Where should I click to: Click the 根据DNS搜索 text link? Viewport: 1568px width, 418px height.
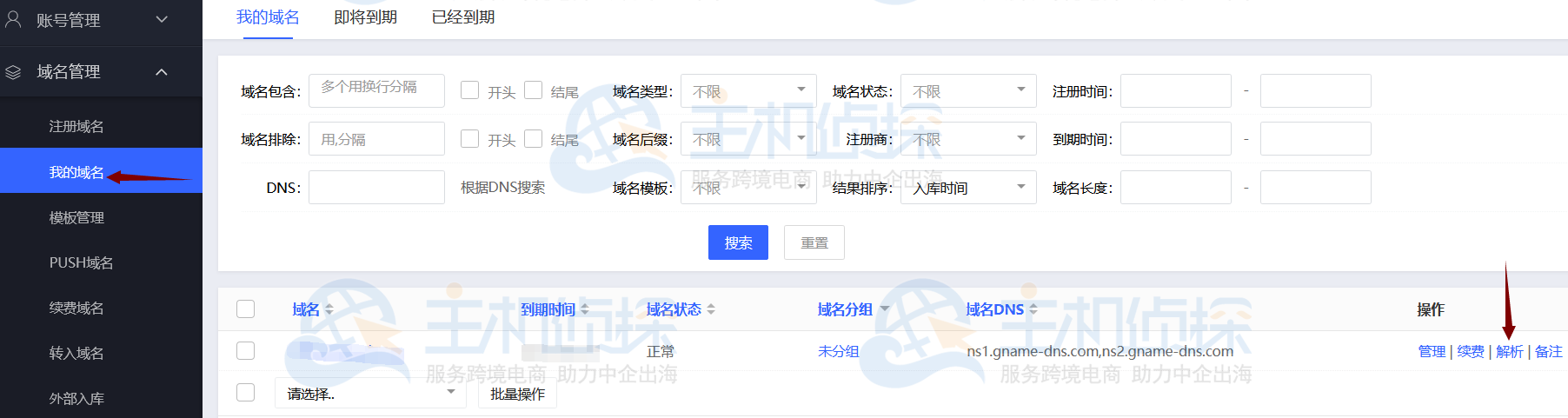coord(503,187)
